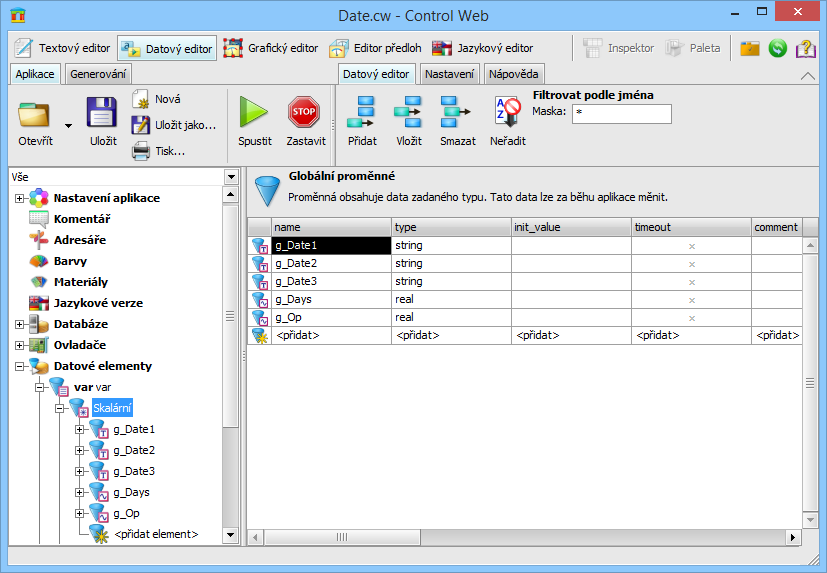Click the Vložit insert icon
Image resolution: width=827 pixels, height=573 pixels.
(408, 112)
